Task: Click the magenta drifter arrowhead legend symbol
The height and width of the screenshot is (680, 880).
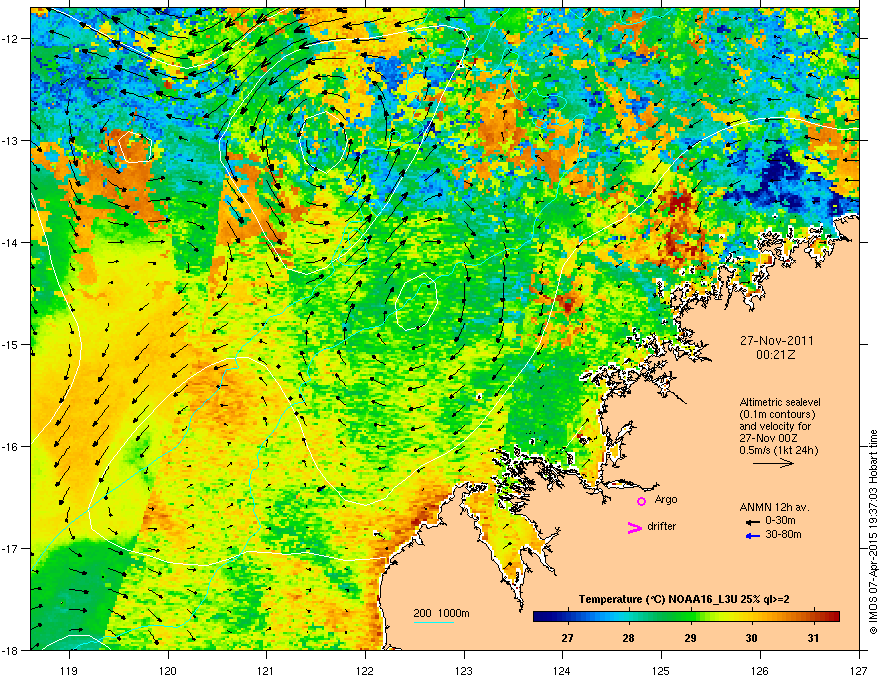Action: [x=634, y=527]
